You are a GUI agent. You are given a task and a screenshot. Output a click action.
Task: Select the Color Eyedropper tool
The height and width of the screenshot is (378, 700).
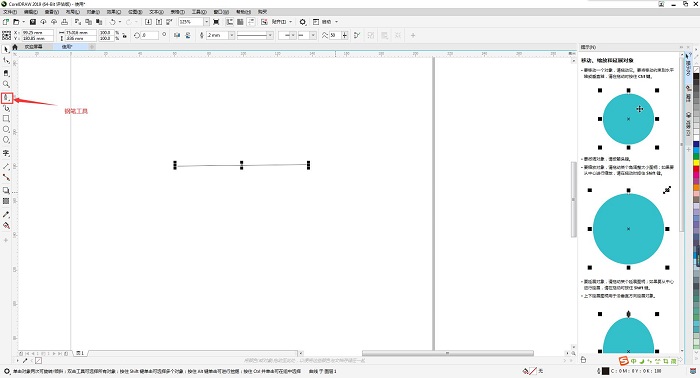6,215
